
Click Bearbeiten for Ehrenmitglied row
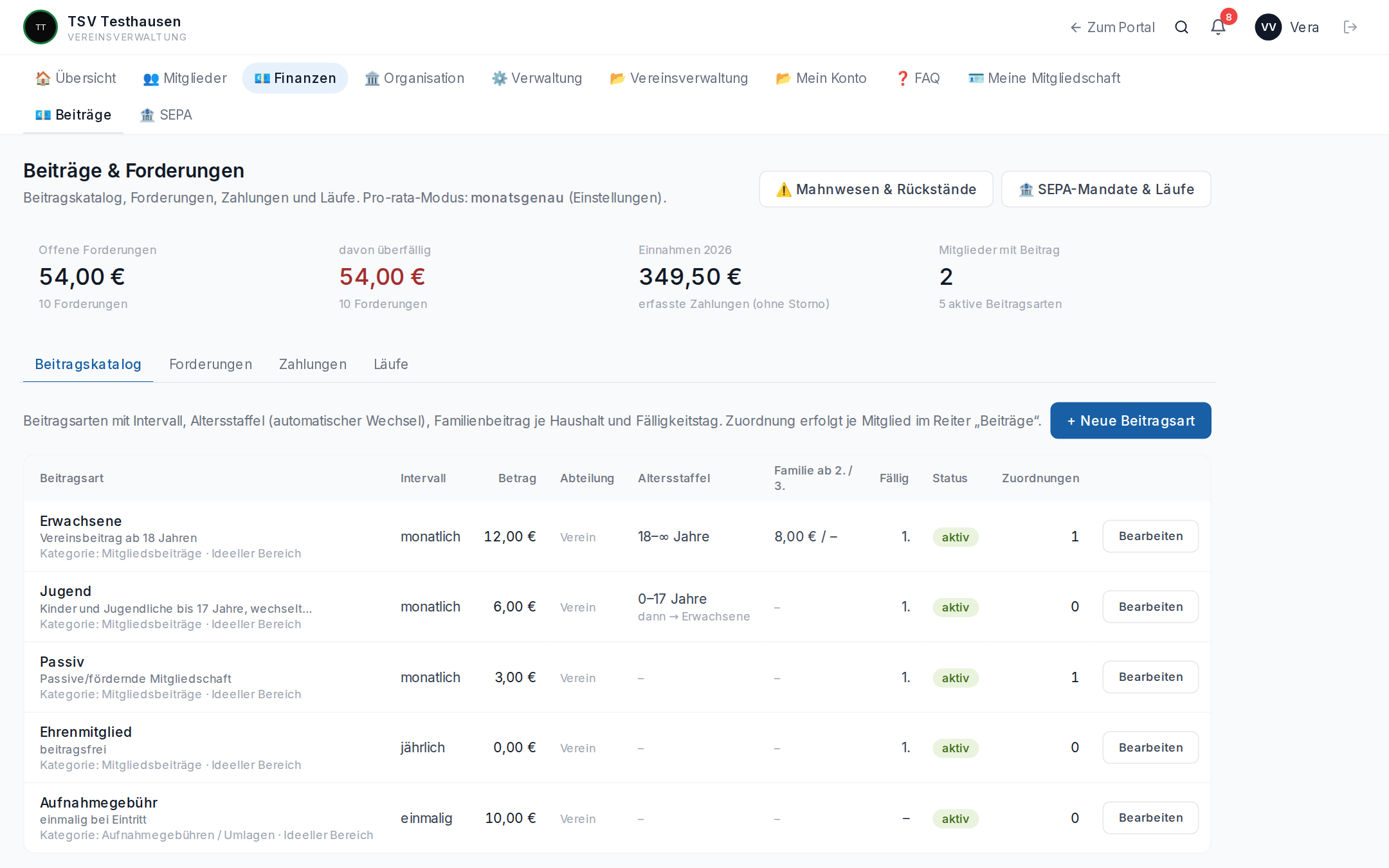tap(1150, 748)
